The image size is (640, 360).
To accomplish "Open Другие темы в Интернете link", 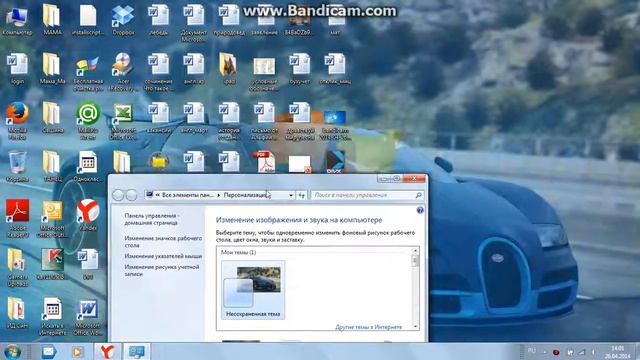I will tap(369, 327).
